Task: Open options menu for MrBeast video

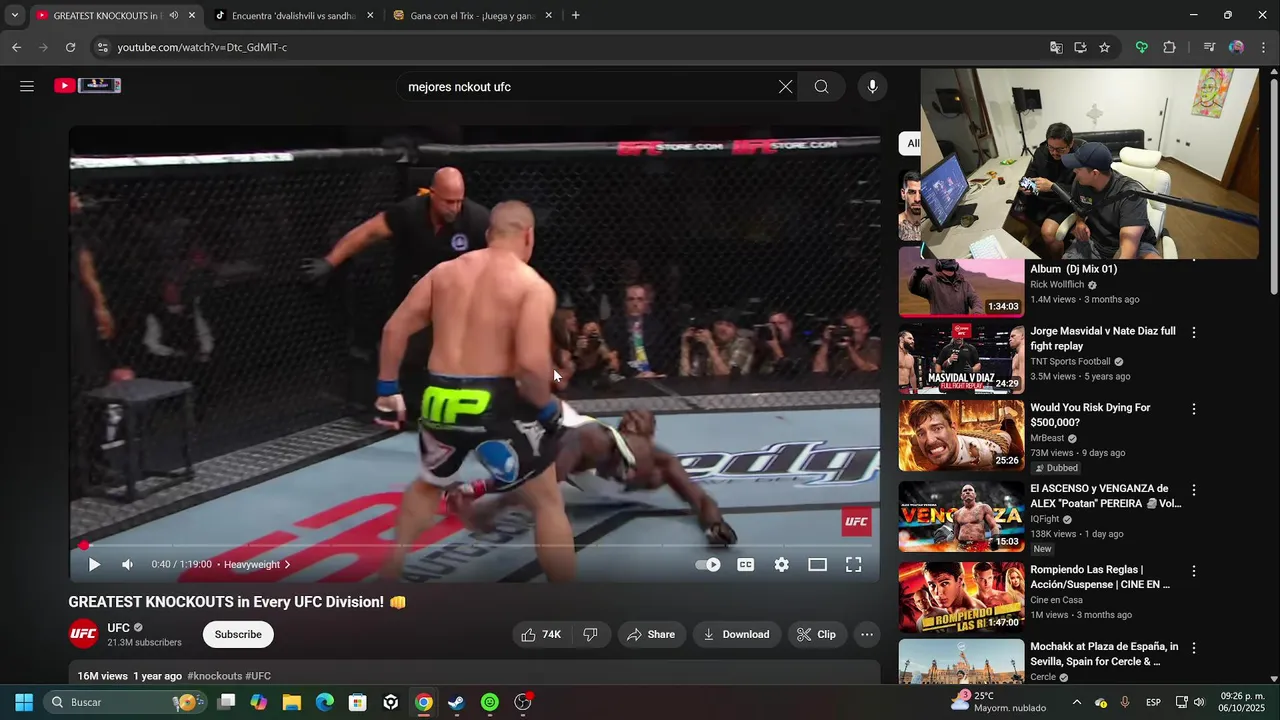Action: coord(1193,409)
